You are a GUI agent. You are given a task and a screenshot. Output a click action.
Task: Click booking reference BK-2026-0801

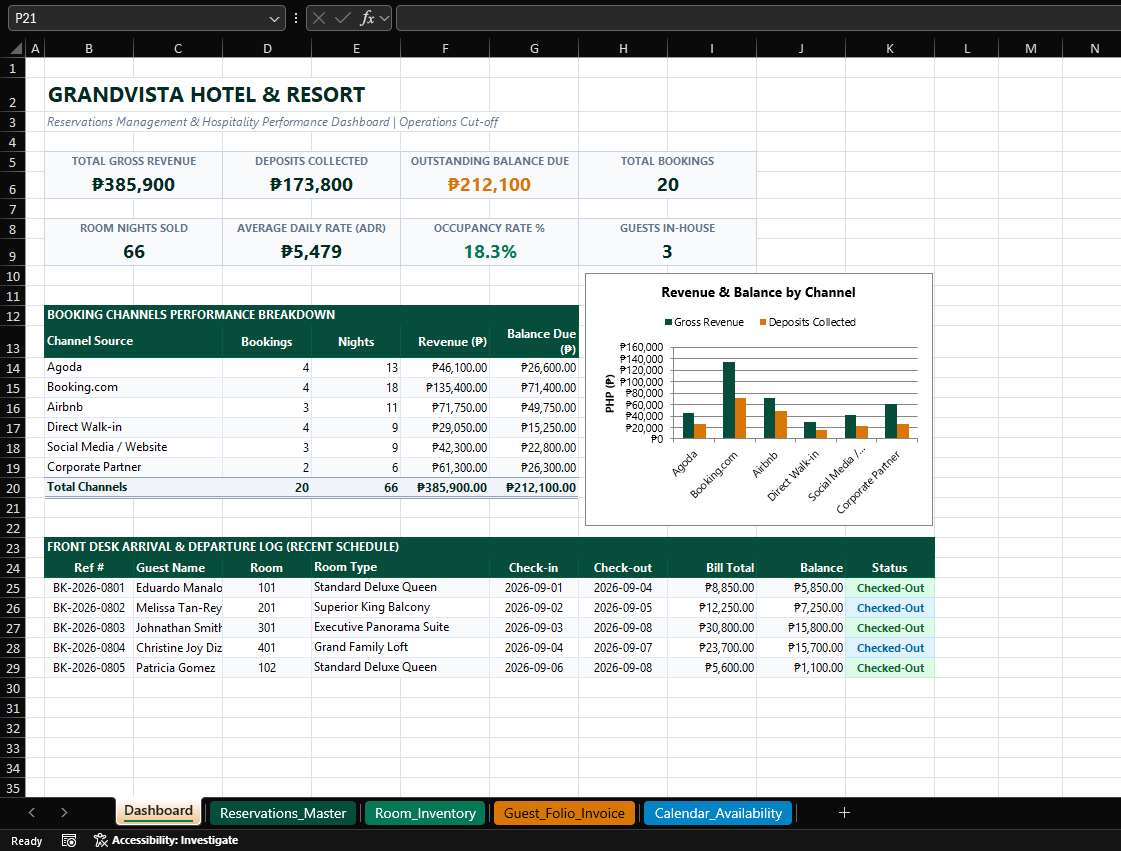[x=89, y=588]
